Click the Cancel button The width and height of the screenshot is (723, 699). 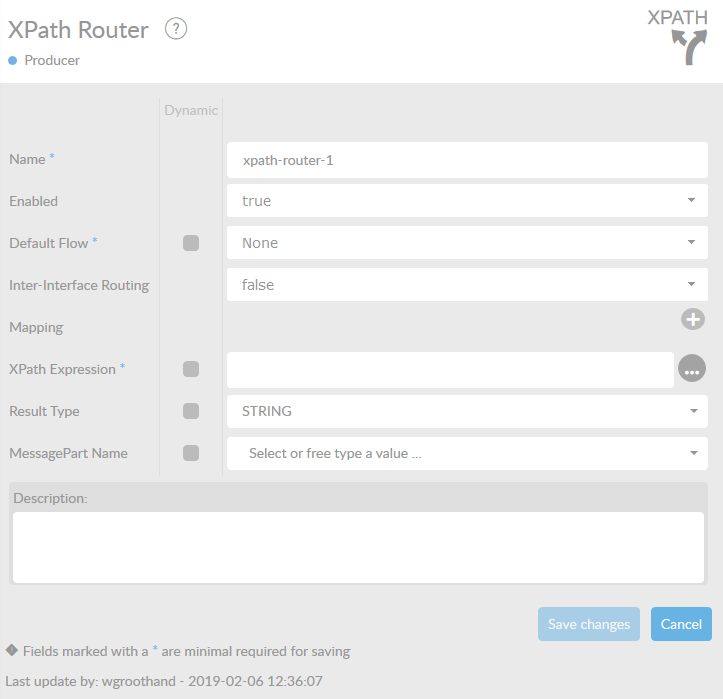681,624
